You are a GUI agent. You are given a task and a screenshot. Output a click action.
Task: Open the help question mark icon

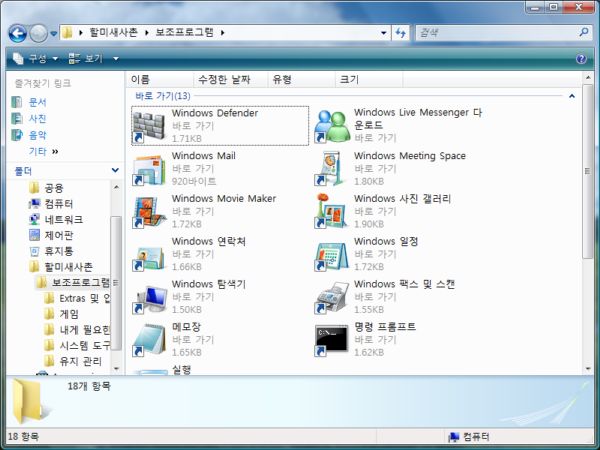581,59
